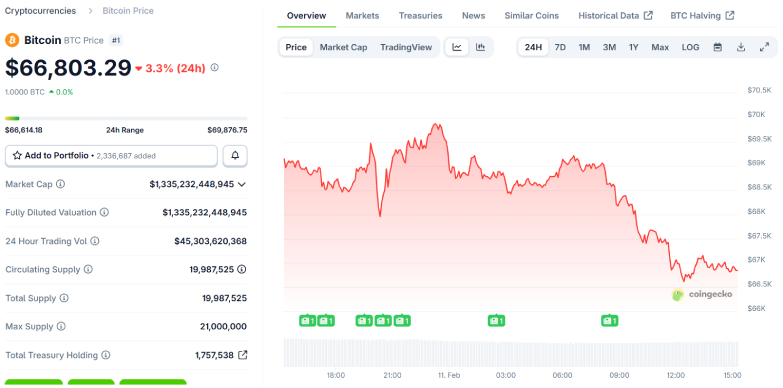
Task: Click the 1.0000 BTC conversion text
Action: pos(24,92)
